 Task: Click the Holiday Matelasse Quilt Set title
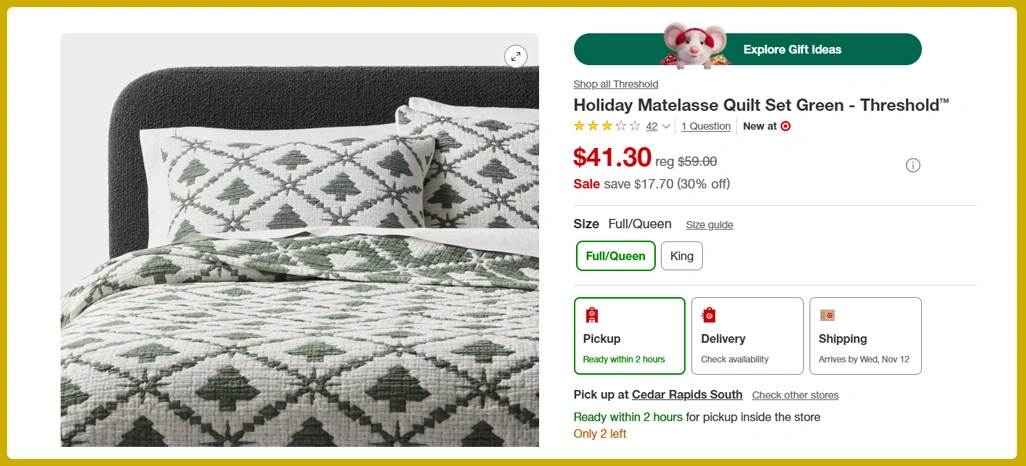point(761,105)
